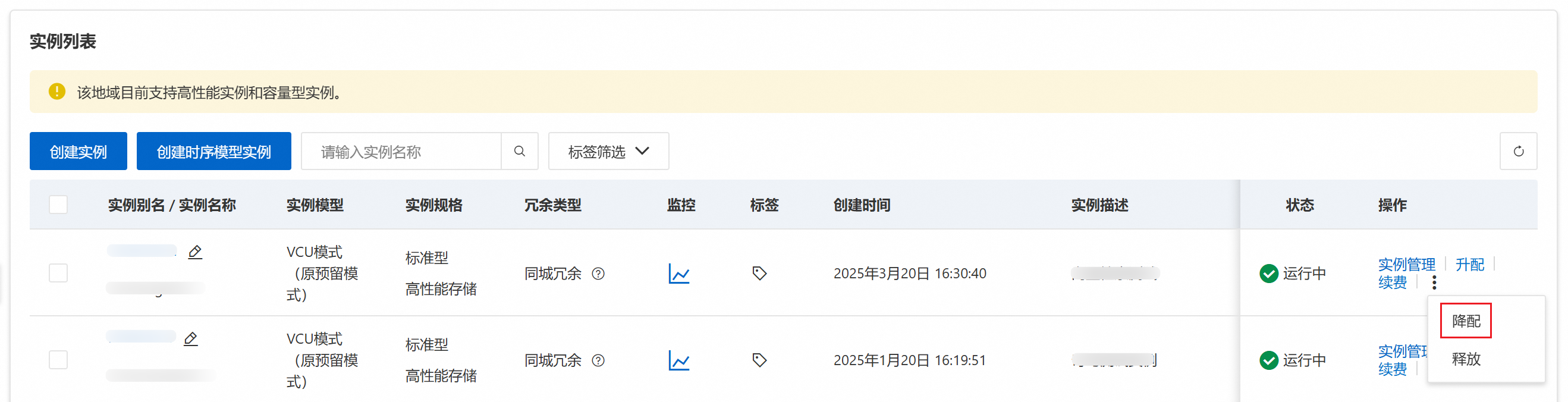Show help for 同城冗余 in first row
This screenshot has width=1568, height=402.
(598, 274)
